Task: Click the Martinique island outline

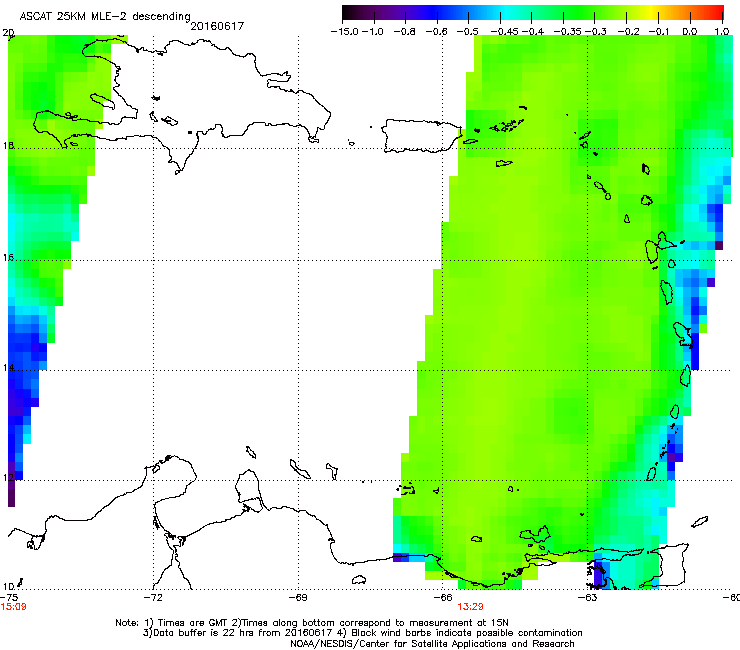Action: pyautogui.click(x=683, y=334)
